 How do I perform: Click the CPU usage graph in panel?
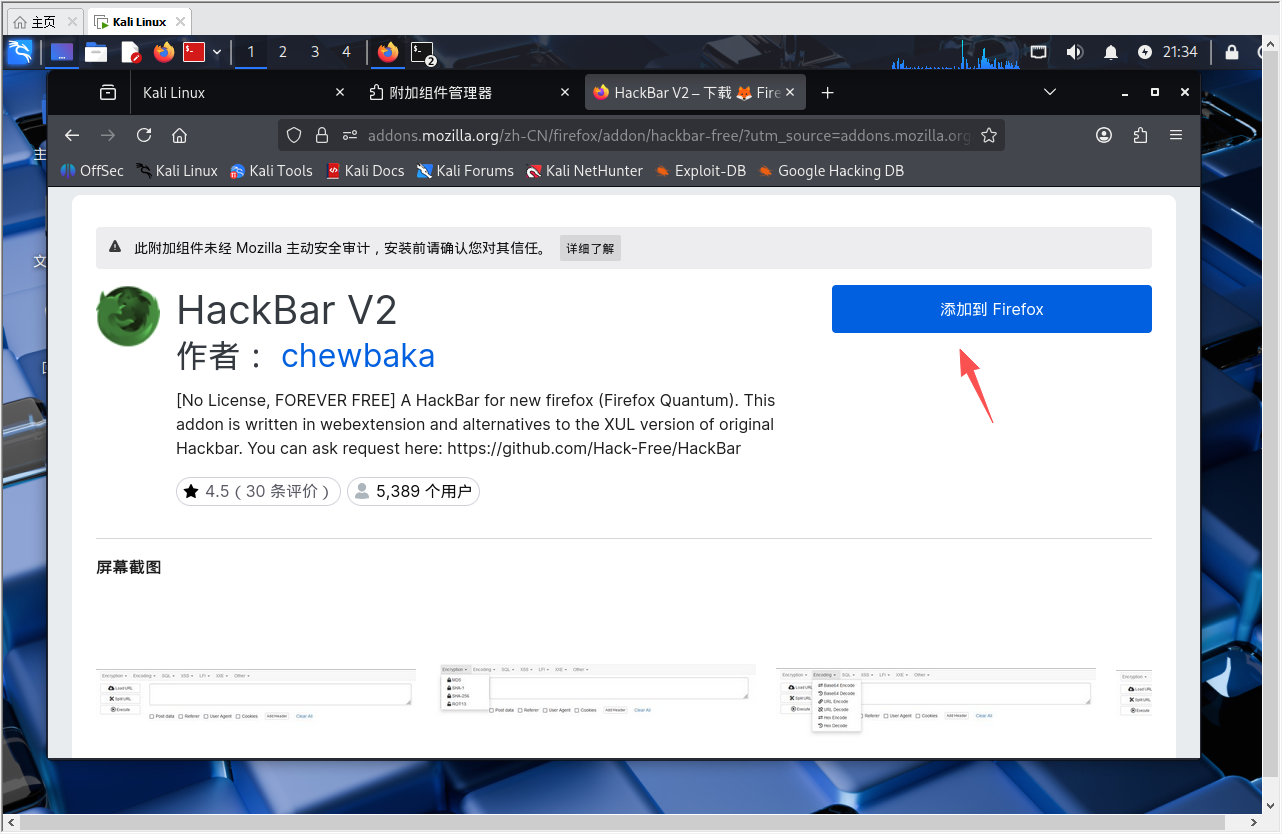pyautogui.click(x=956, y=53)
